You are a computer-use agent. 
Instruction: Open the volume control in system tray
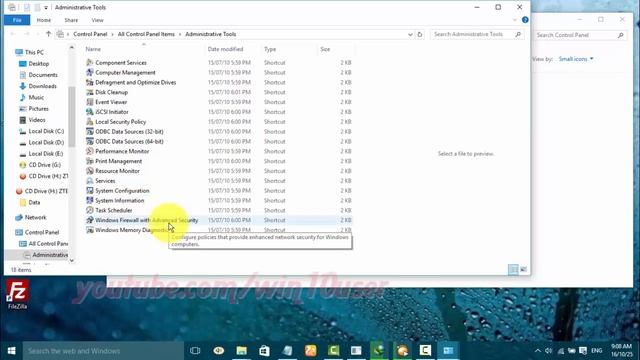(549, 351)
